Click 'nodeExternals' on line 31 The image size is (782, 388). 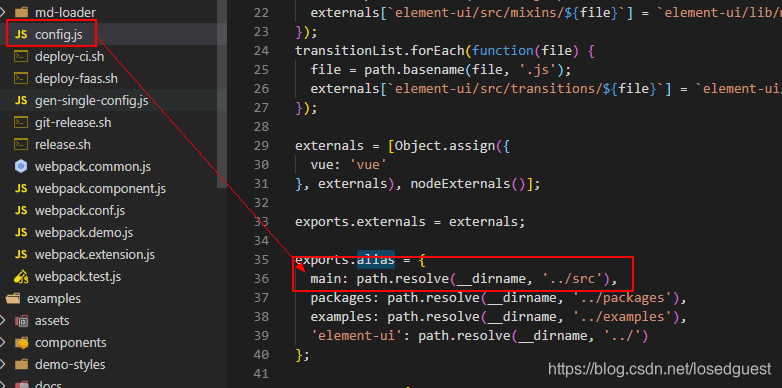pos(460,184)
